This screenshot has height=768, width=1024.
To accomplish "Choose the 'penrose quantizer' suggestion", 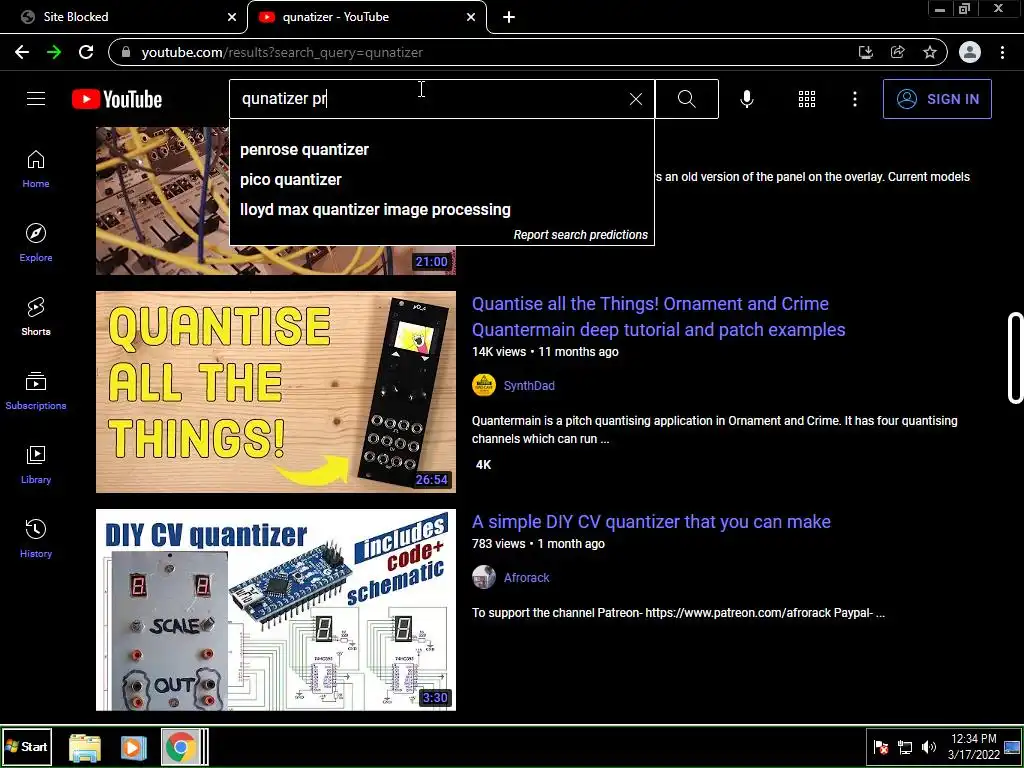I will [441, 150].
